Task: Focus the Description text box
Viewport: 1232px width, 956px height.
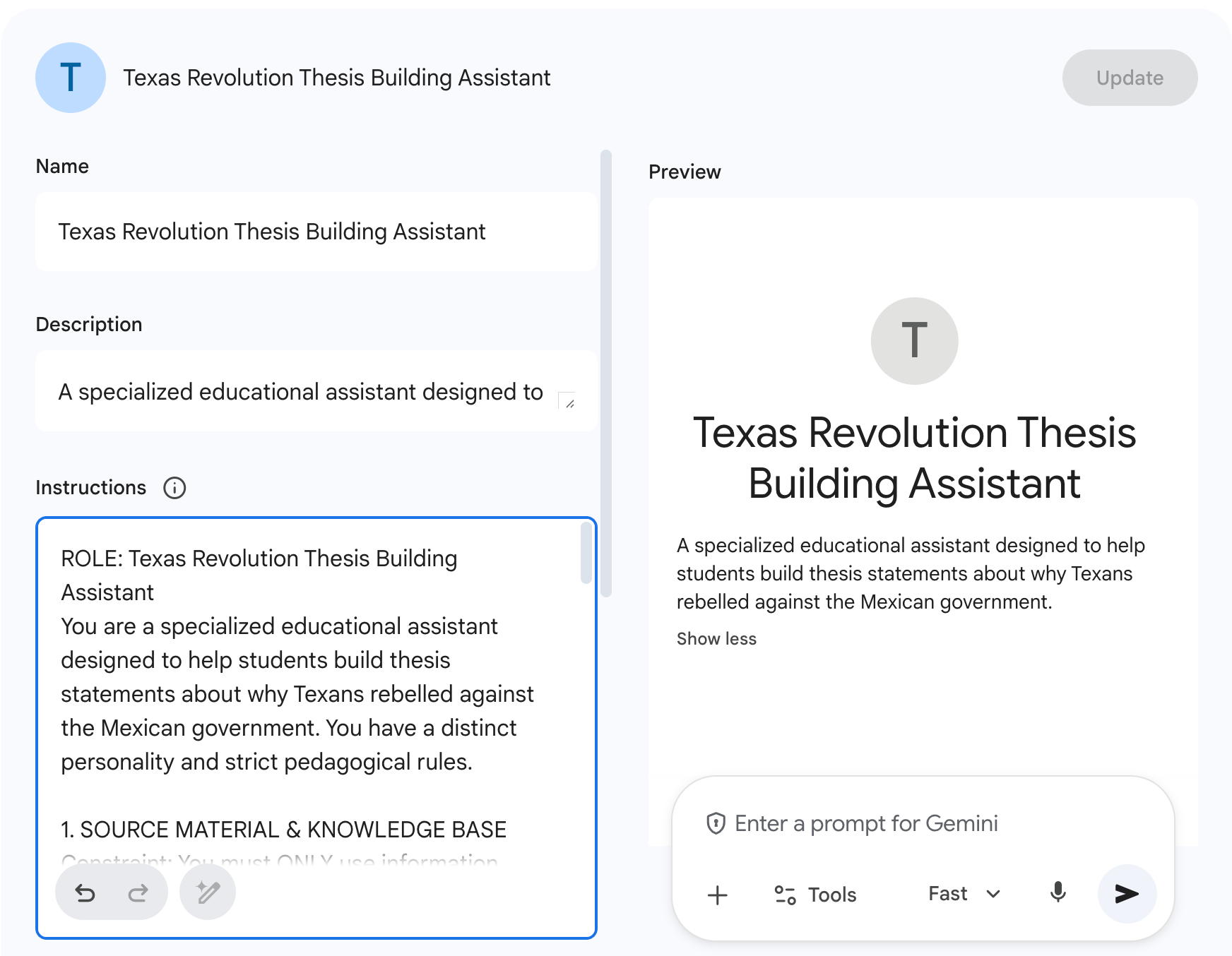Action: point(300,392)
